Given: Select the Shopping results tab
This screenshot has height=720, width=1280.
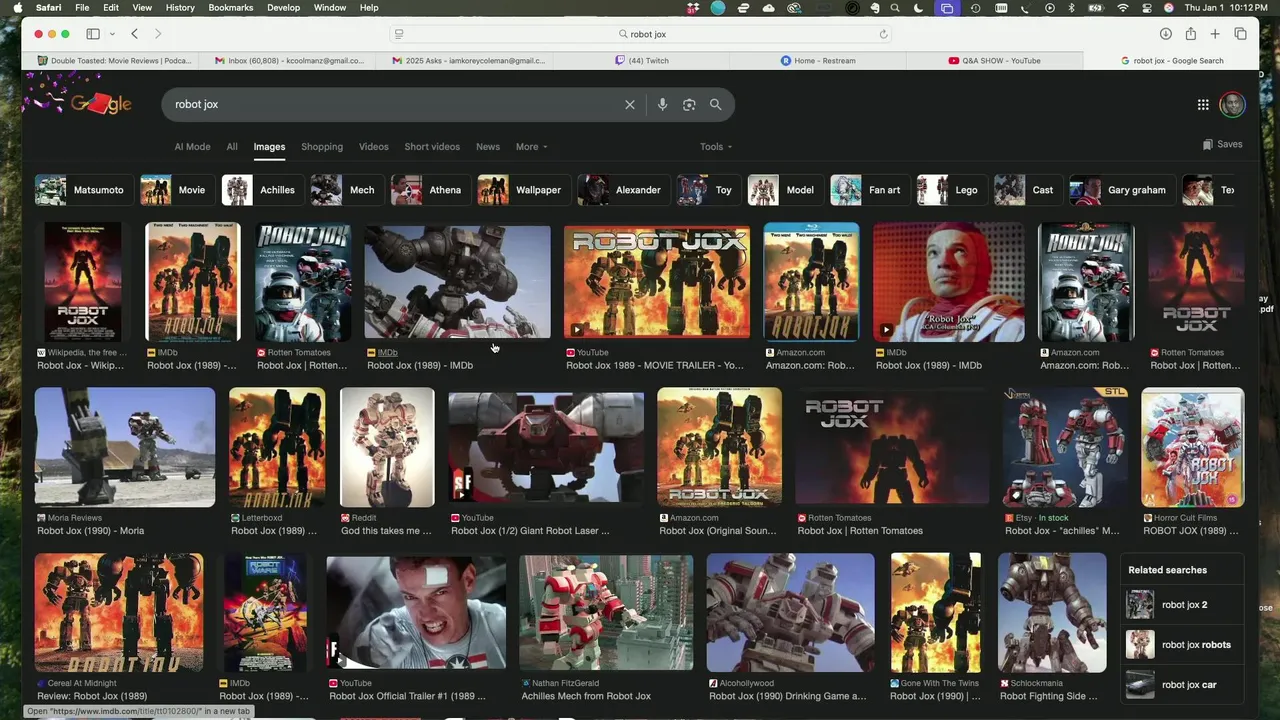Looking at the screenshot, I should point(322,147).
